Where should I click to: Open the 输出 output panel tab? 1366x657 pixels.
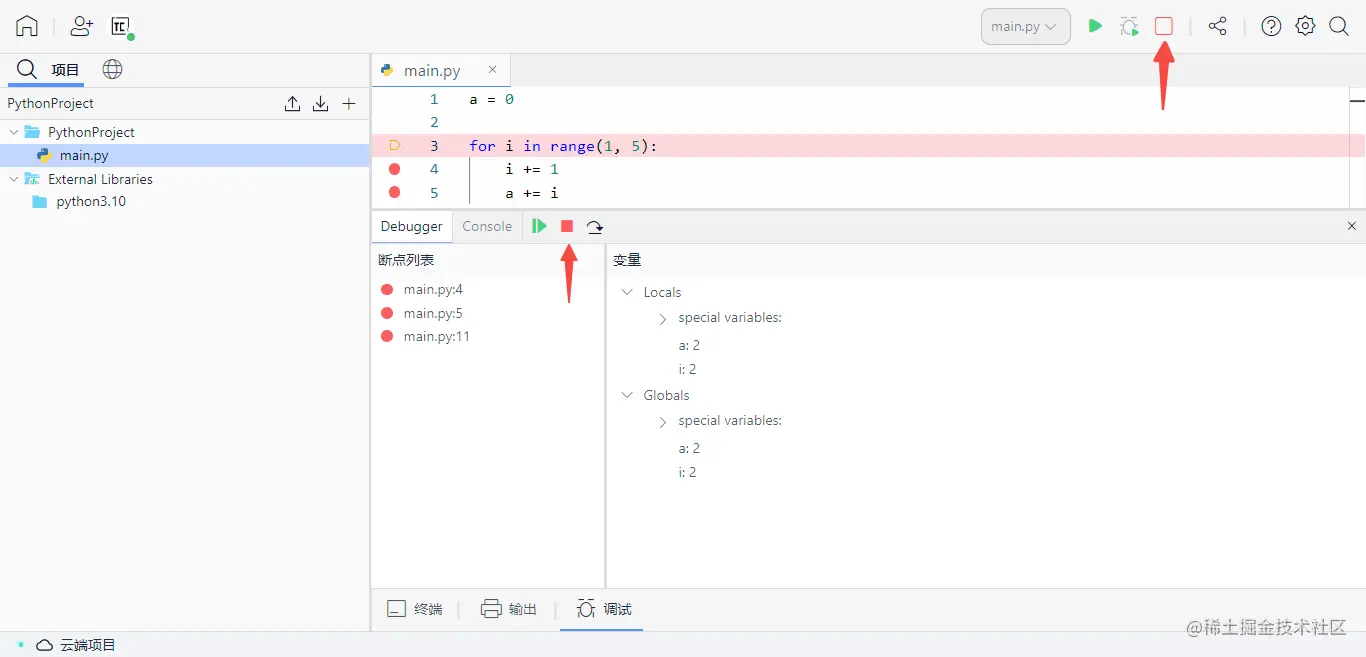click(509, 609)
